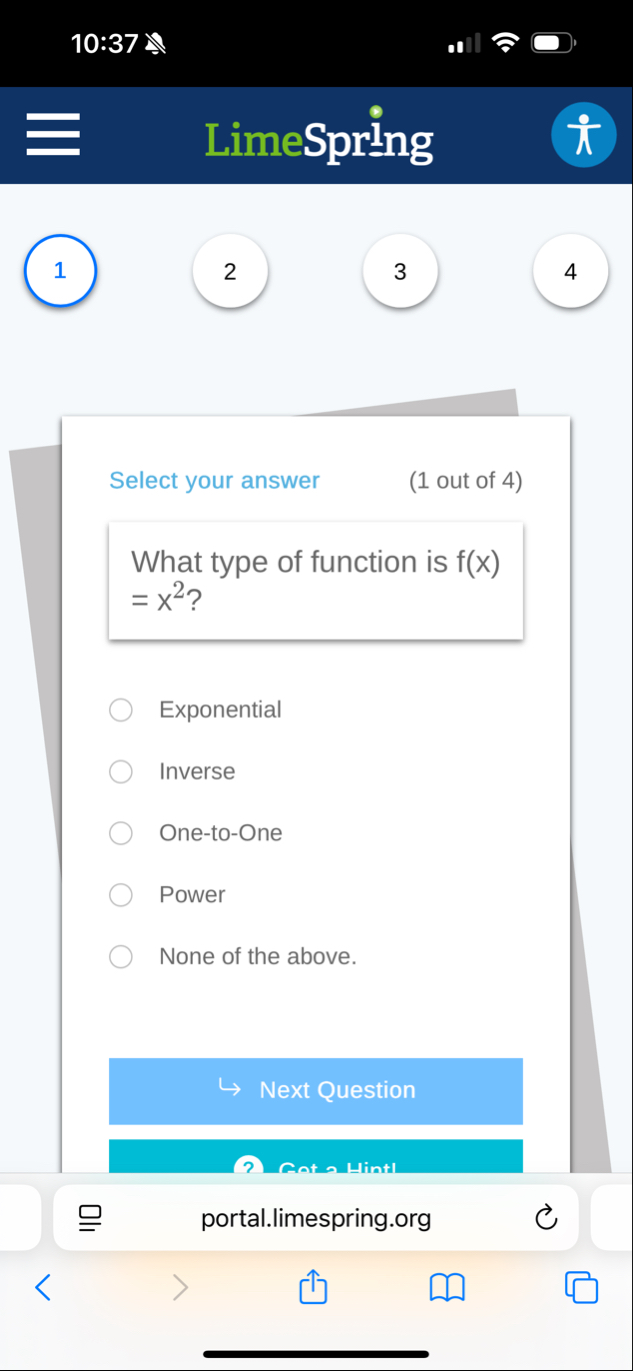The image size is (633, 1371).
Task: Open the accessibility options icon
Action: (x=583, y=135)
